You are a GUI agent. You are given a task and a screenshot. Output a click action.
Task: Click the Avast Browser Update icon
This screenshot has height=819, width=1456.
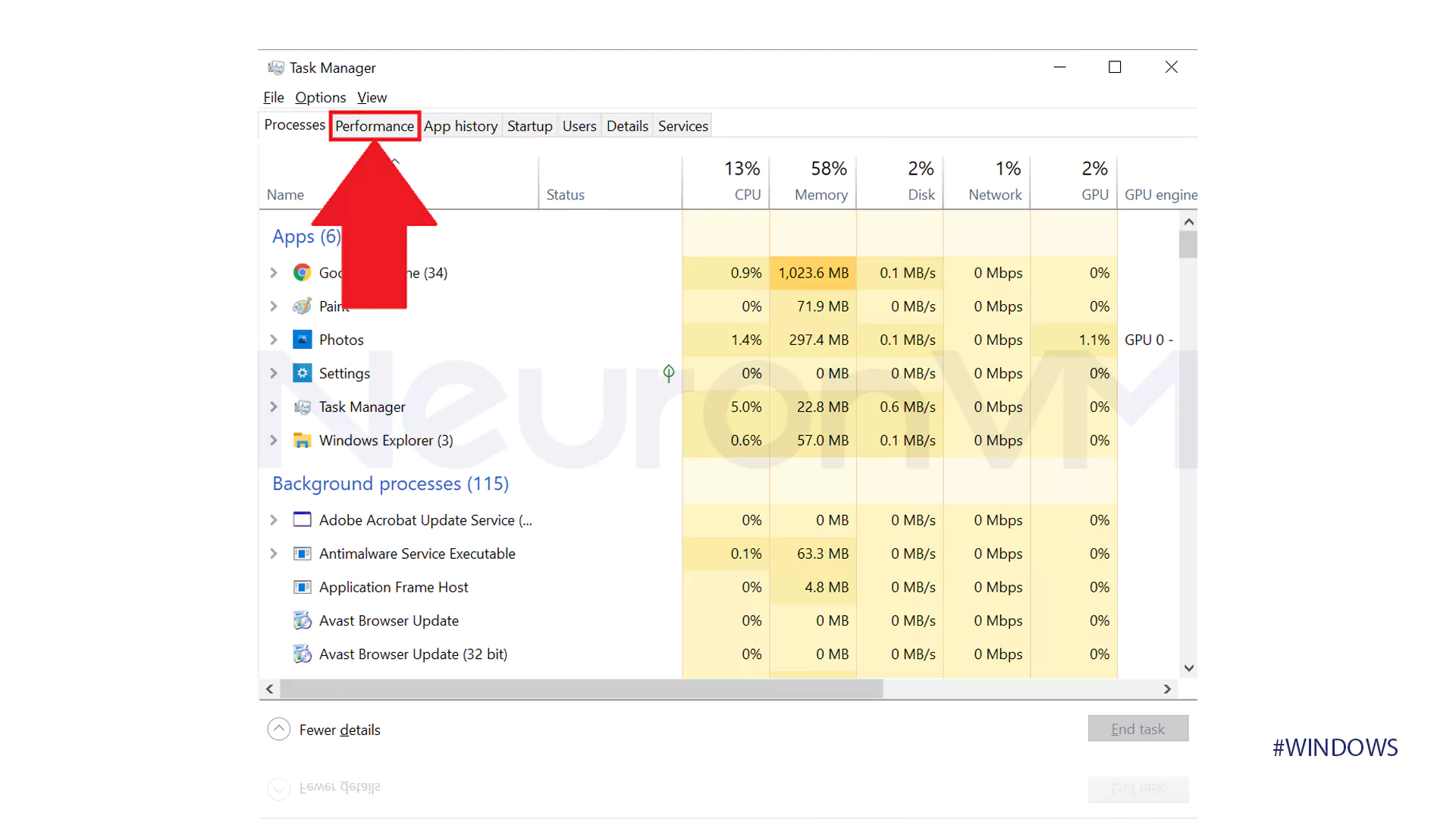tap(302, 620)
